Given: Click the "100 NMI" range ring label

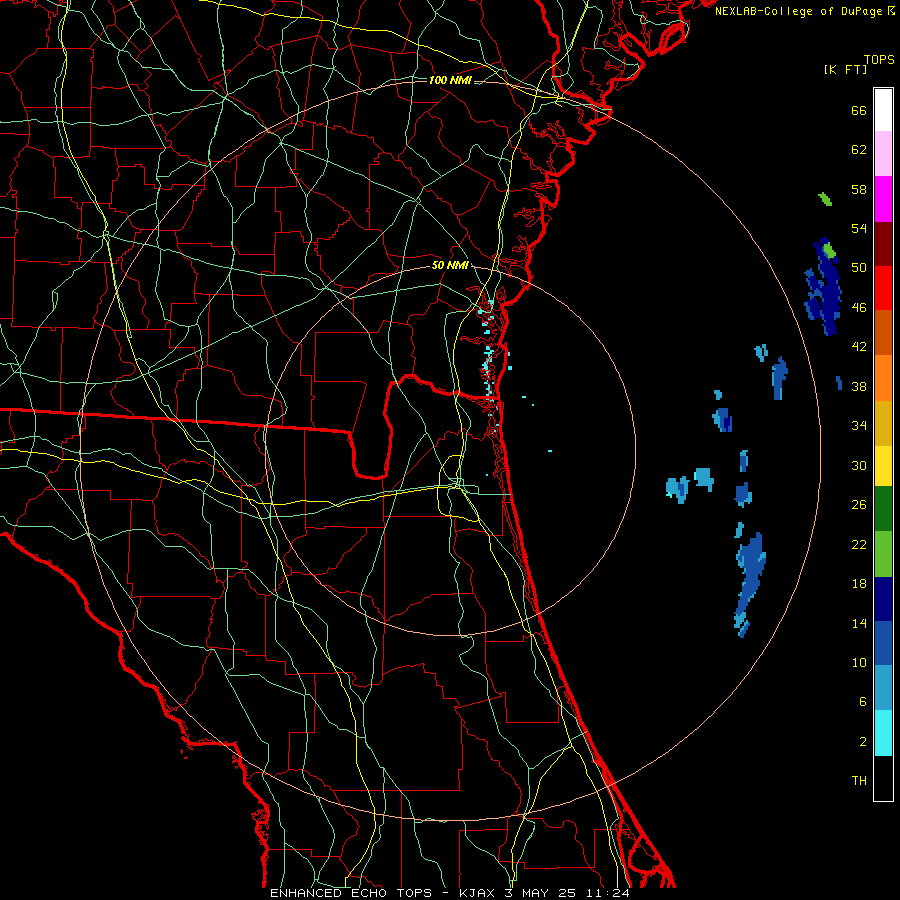Looking at the screenshot, I should (x=450, y=80).
